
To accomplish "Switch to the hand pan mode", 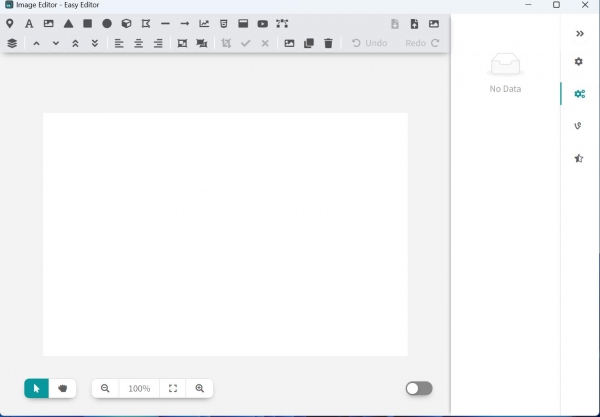I will (x=62, y=388).
